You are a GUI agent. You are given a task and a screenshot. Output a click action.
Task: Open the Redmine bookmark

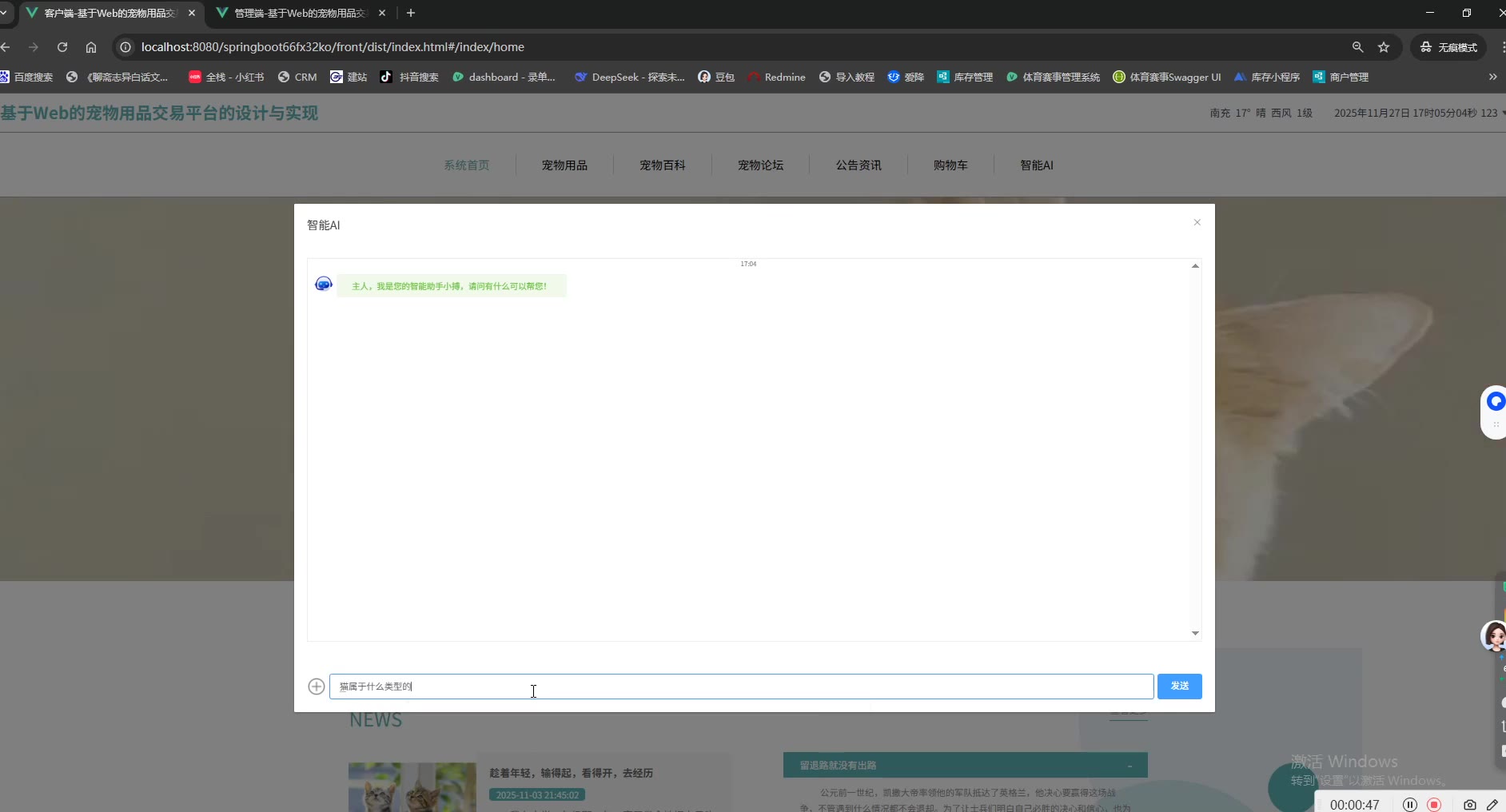coord(776,77)
